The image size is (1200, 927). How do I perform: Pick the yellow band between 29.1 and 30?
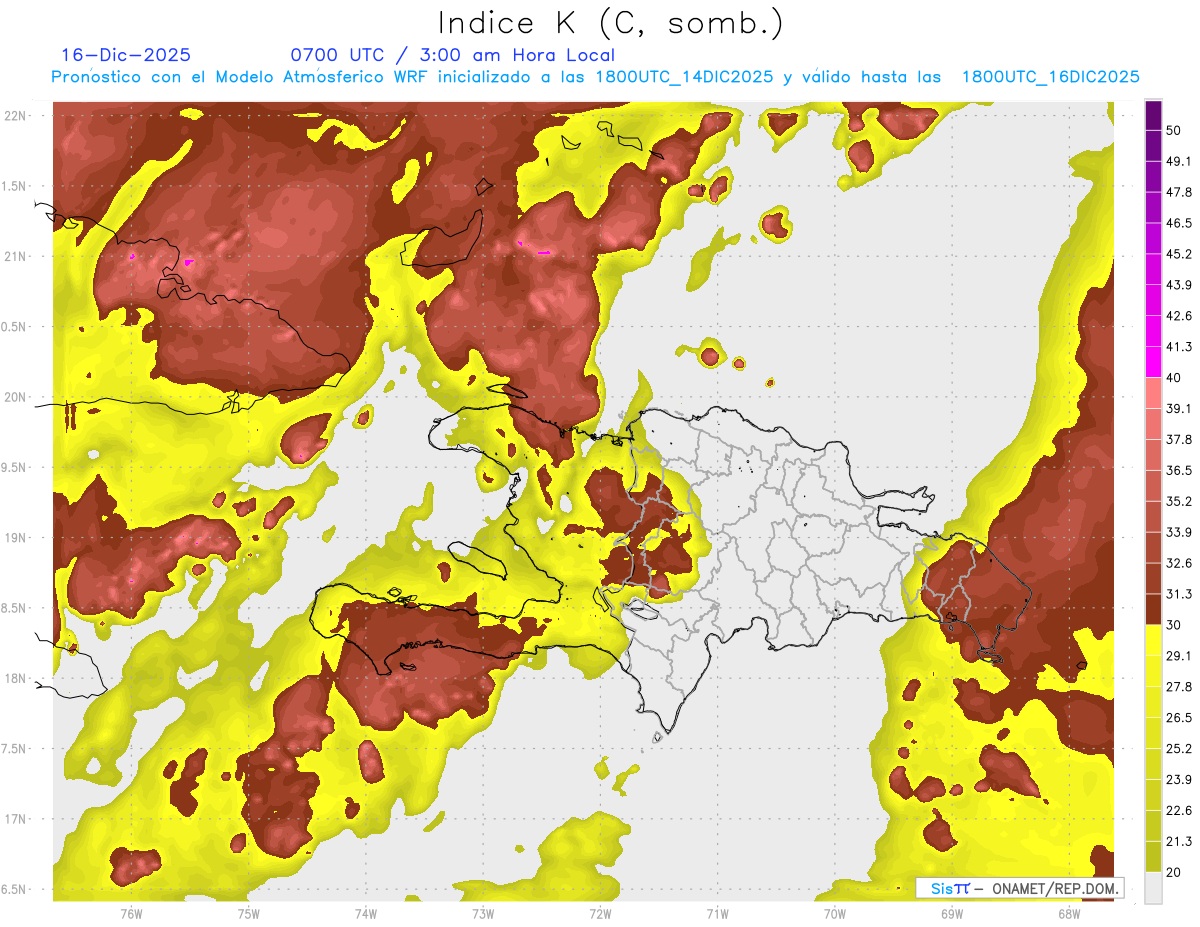tap(1153, 640)
